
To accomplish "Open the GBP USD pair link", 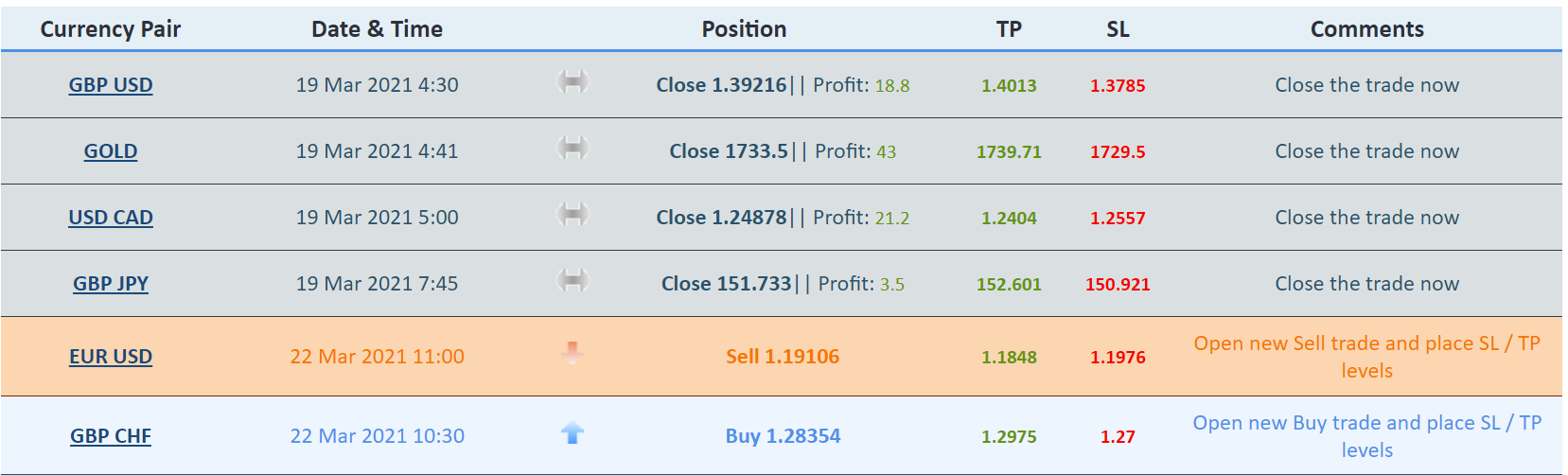I will coord(111,85).
